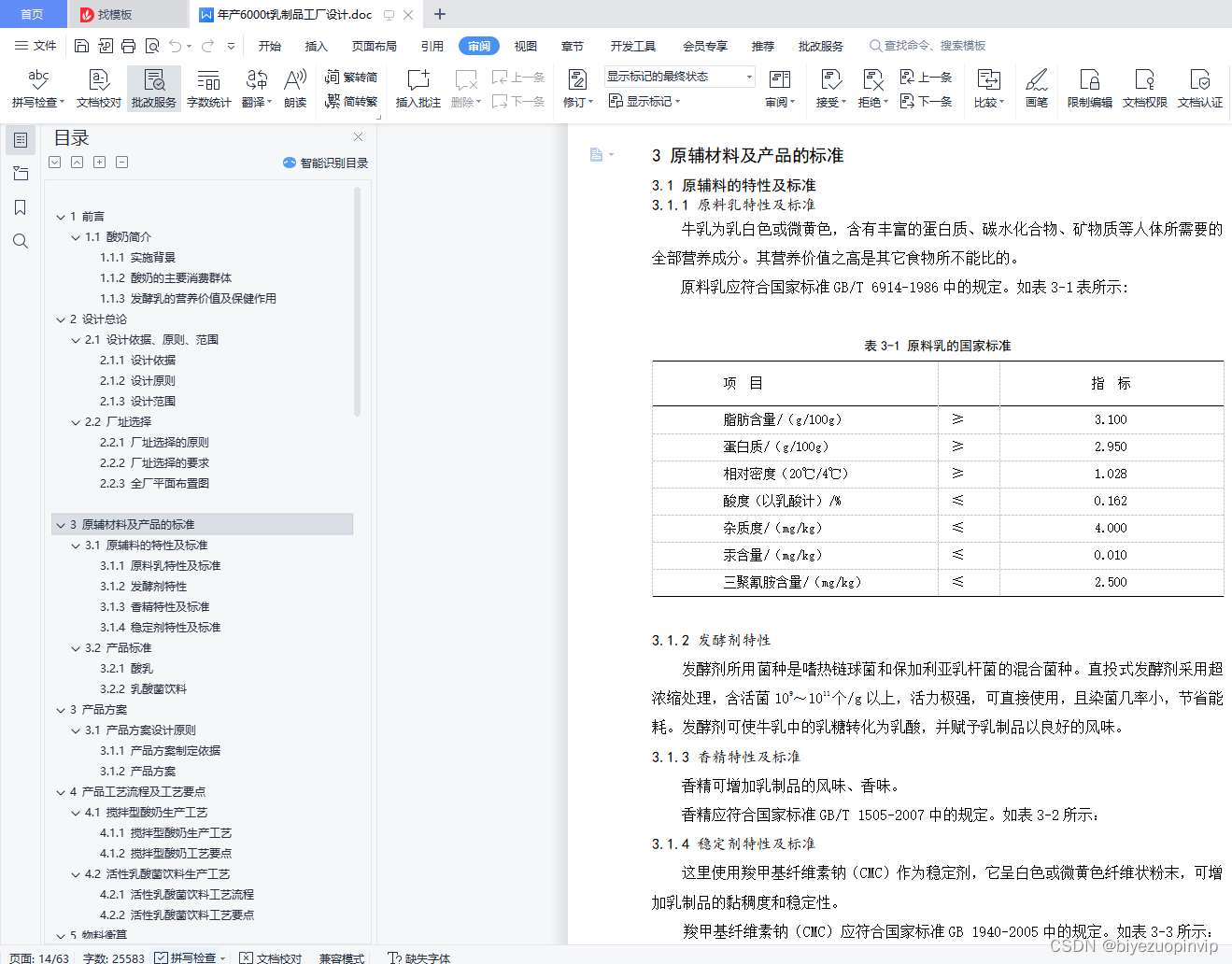Jump to 1.1.3 发酵乳的营养价值及保健作用

pos(188,299)
